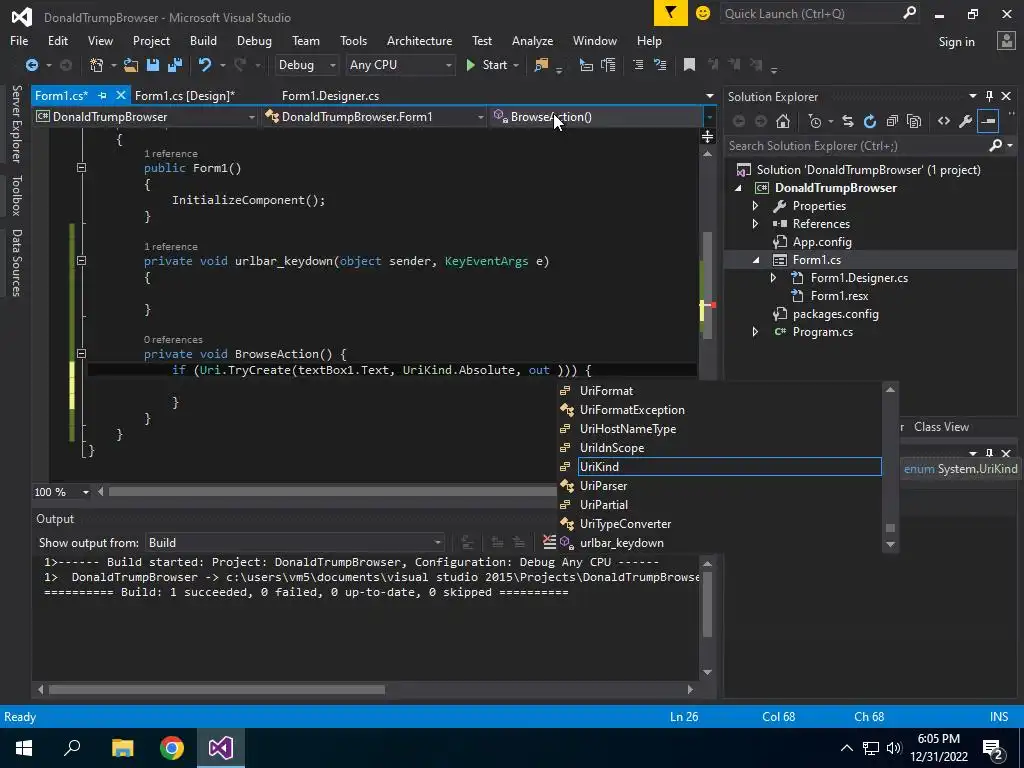The image size is (1024, 768).
Task: Click the Search Solution Explorer input field
Action: 857,146
